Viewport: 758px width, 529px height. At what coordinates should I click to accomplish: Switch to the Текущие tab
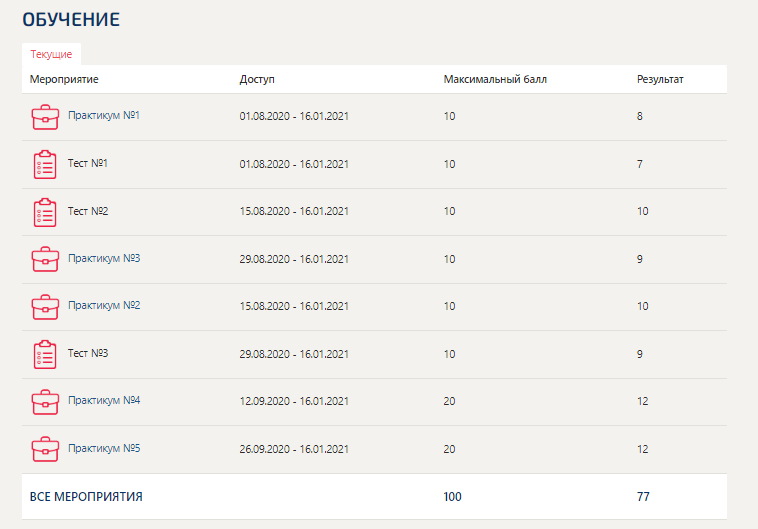point(51,54)
